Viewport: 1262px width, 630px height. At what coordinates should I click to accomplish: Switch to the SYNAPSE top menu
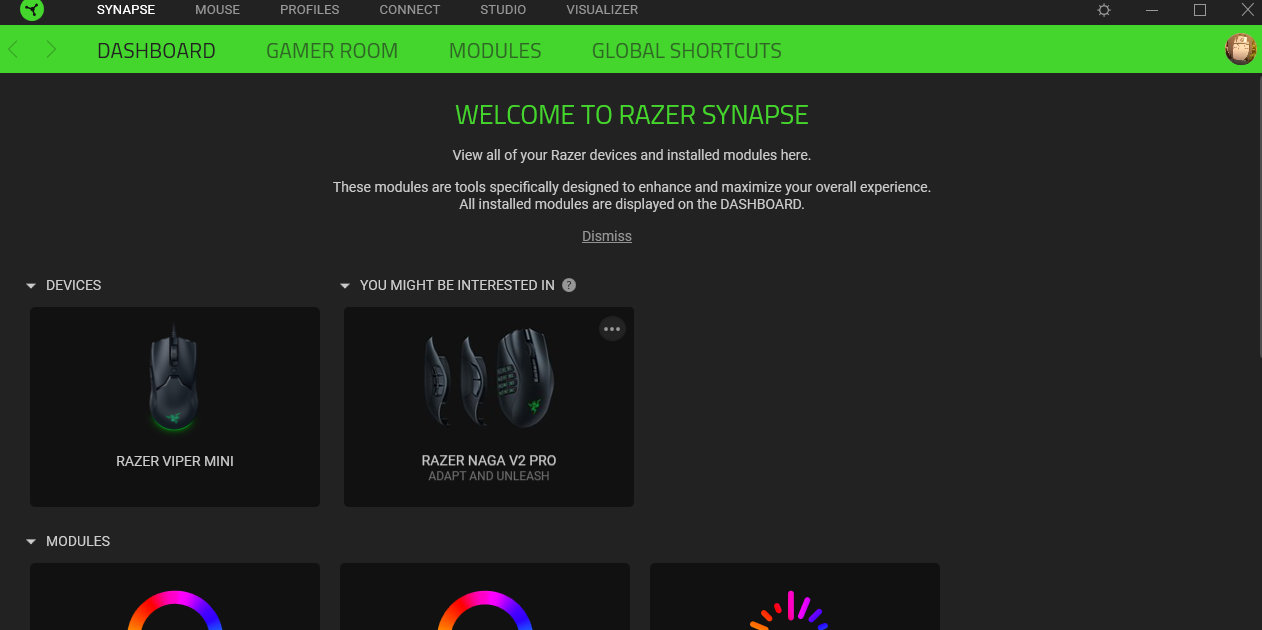pos(126,10)
